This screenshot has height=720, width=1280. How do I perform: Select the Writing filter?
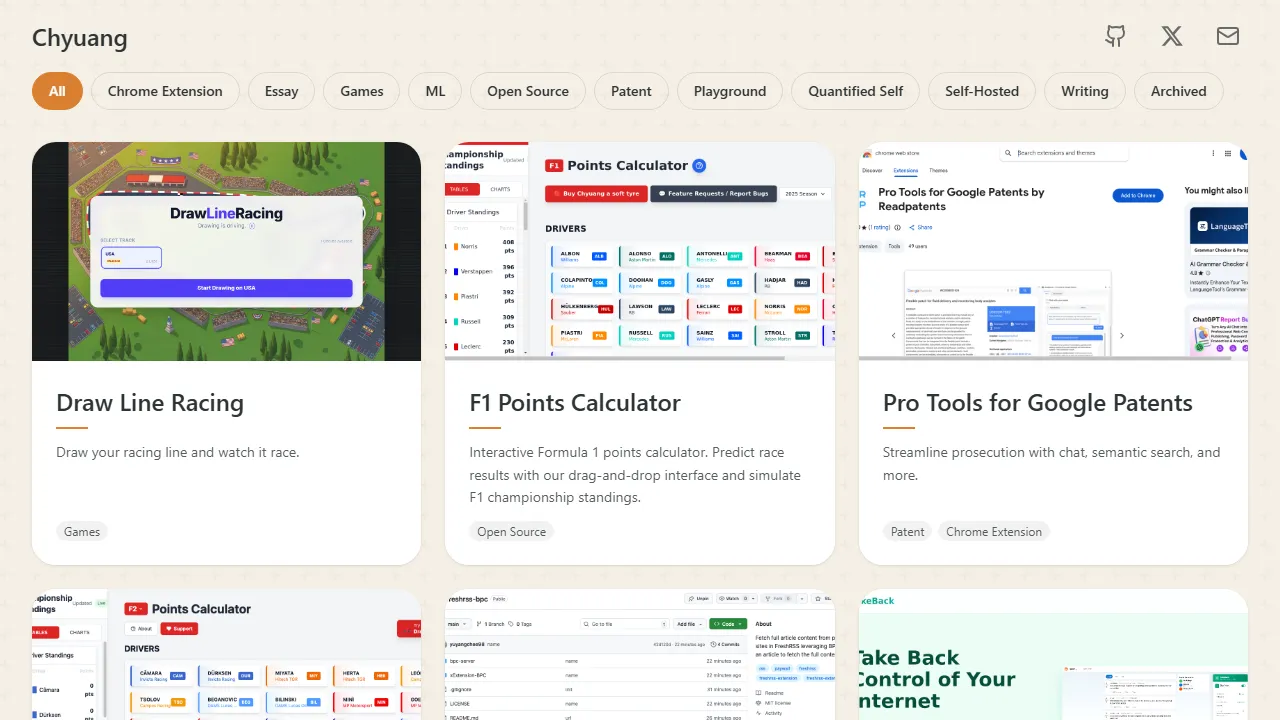click(1084, 91)
